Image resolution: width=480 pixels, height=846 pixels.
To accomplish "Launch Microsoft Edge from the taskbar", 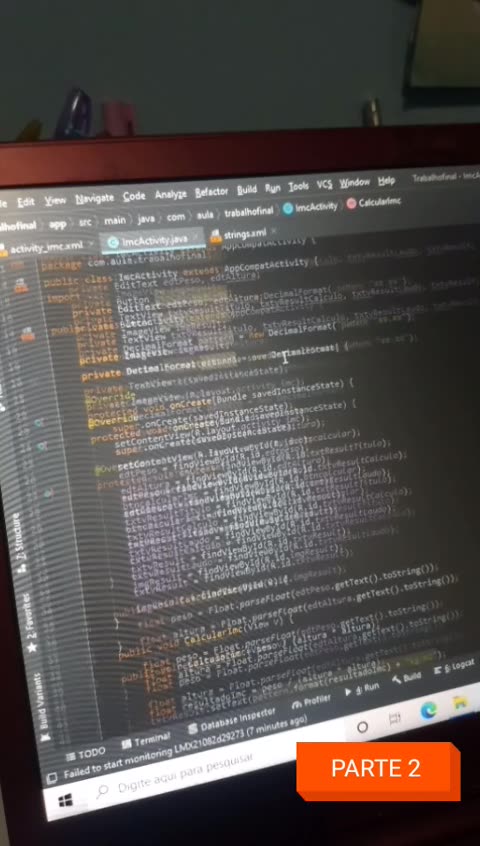I will 429,711.
